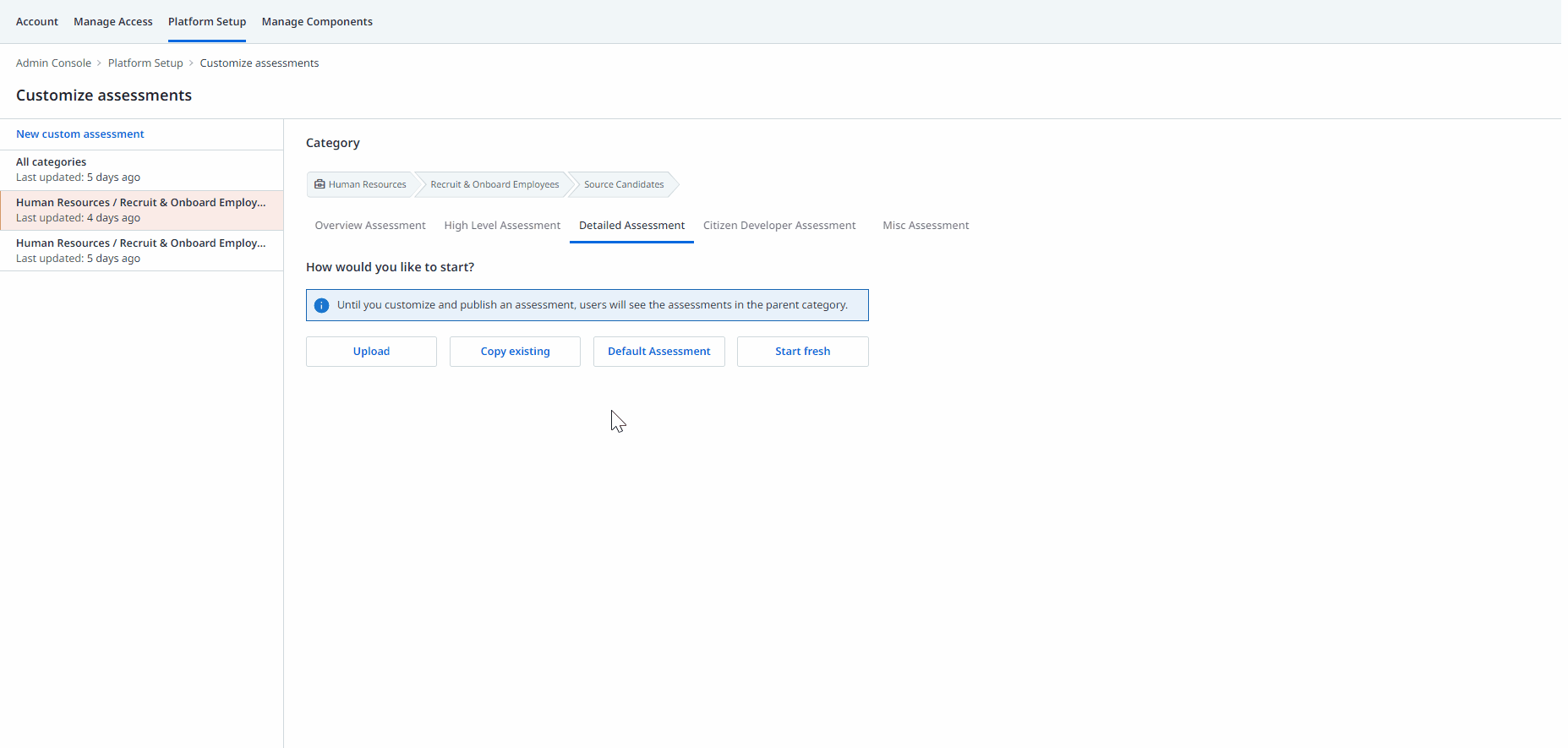Click the Upload button
1568x748 pixels.
pos(371,352)
